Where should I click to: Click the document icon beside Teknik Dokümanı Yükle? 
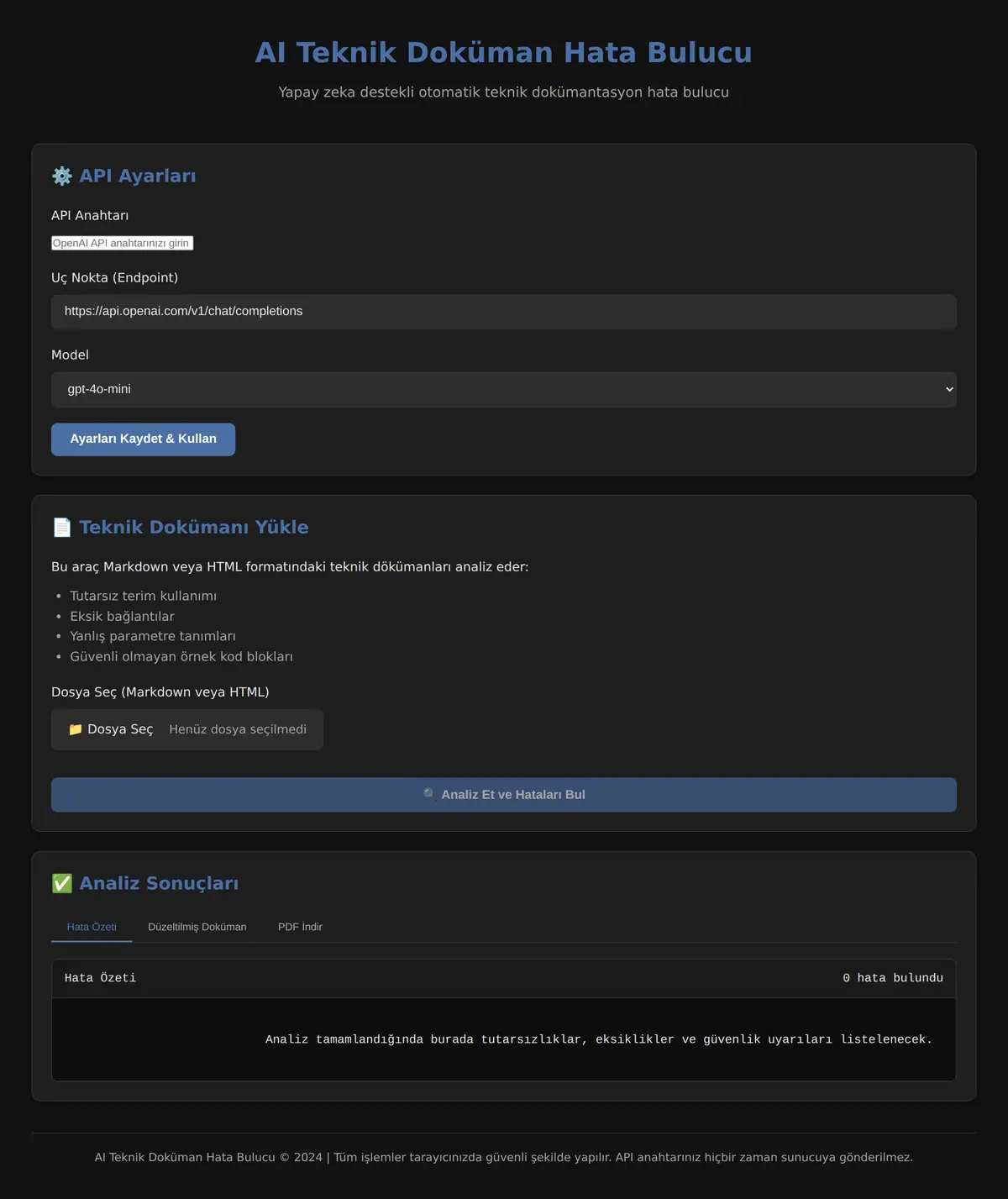tap(62, 527)
